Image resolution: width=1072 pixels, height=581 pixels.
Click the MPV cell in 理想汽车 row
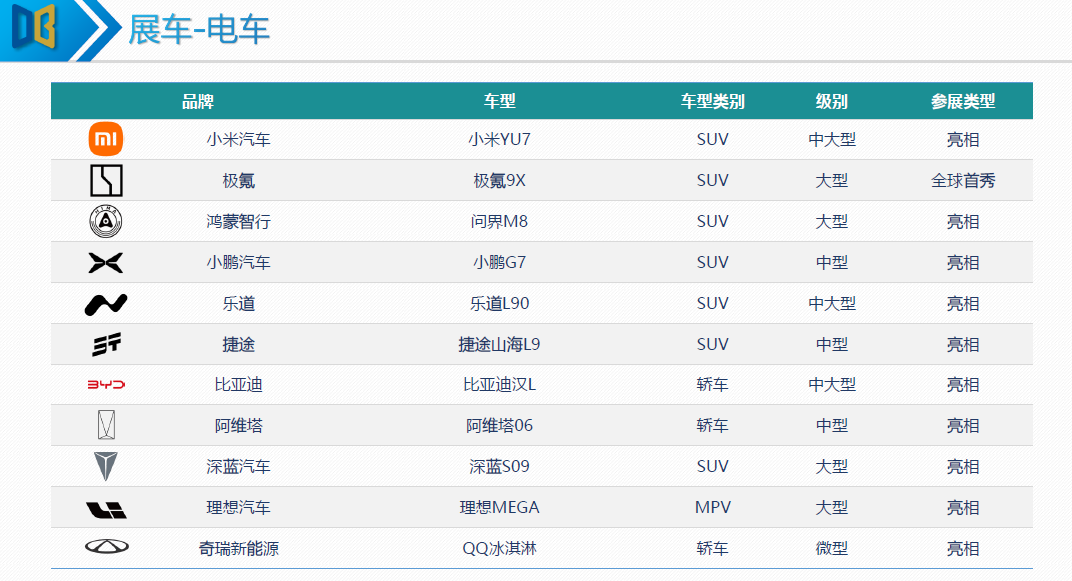tap(712, 508)
